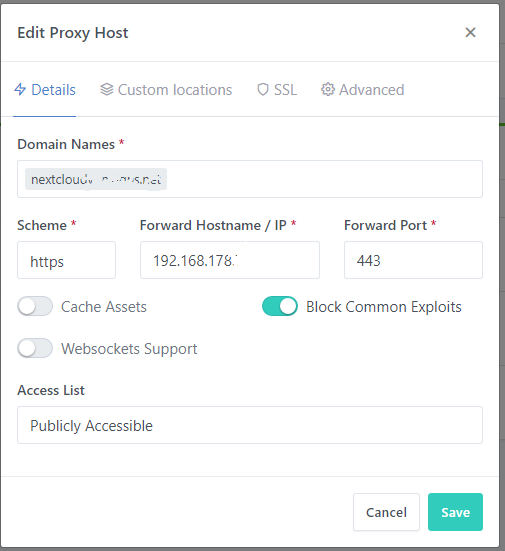505x551 pixels.
Task: Click the lightning bolt Details icon
Action: coord(20,89)
